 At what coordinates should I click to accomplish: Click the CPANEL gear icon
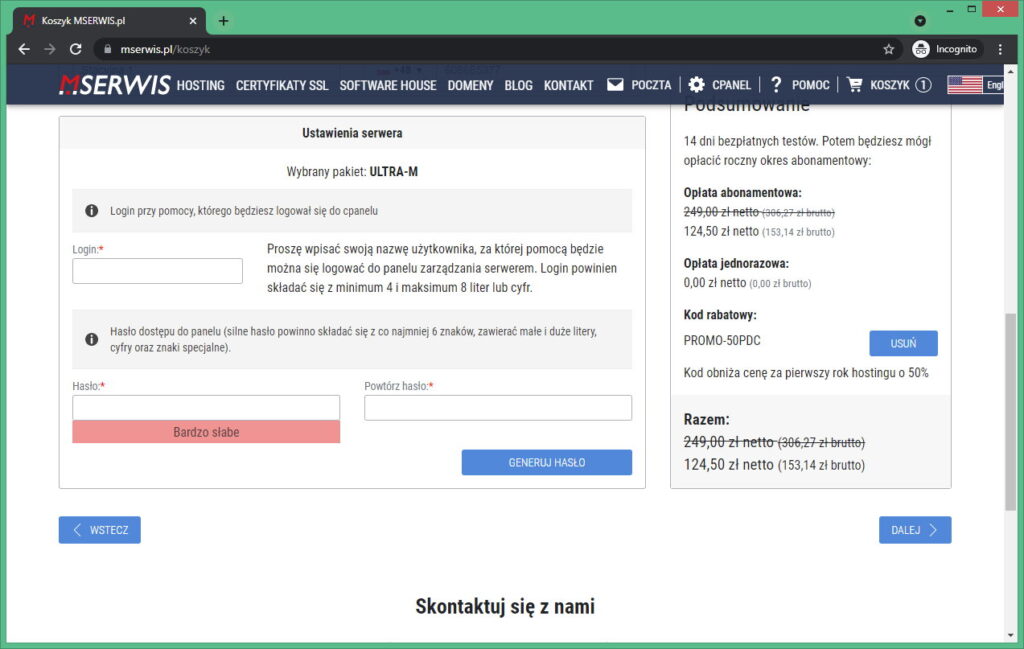(696, 85)
